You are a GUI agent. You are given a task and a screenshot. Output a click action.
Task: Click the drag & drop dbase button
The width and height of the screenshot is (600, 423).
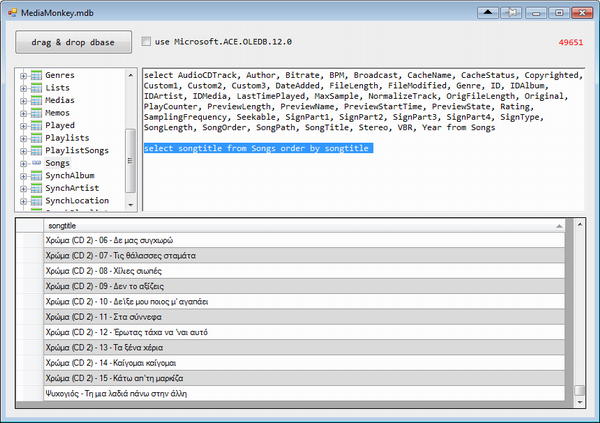coord(73,42)
